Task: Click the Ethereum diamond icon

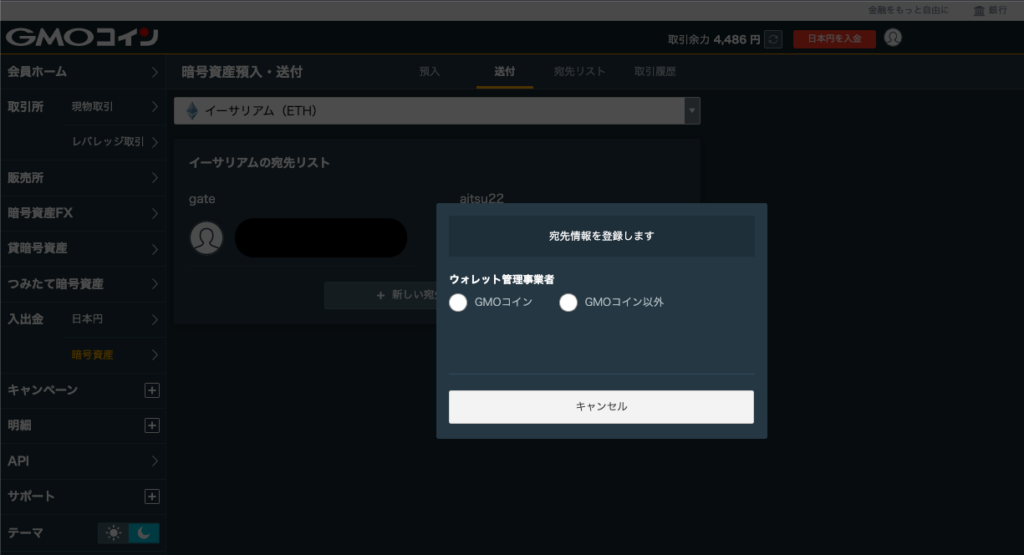Action: point(192,111)
